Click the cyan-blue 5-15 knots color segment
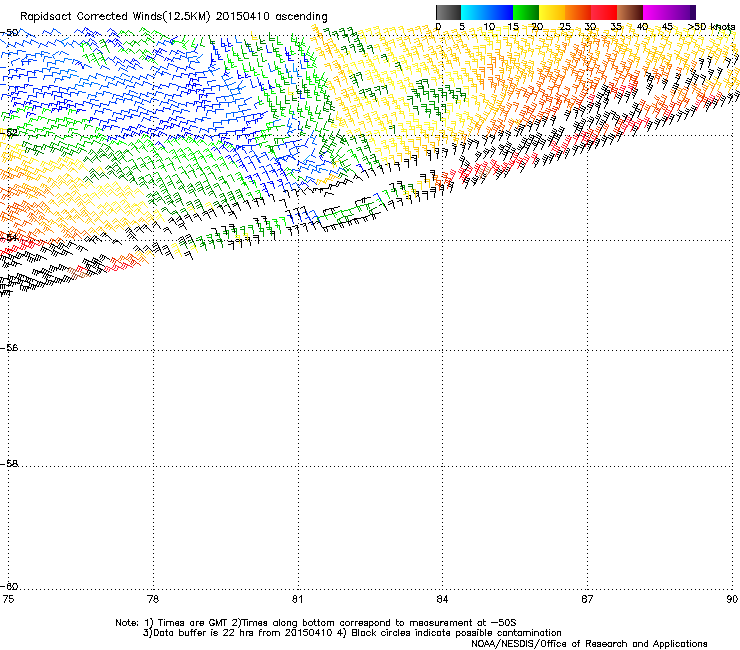Screen dimensions: 740x650 pyautogui.click(x=487, y=12)
